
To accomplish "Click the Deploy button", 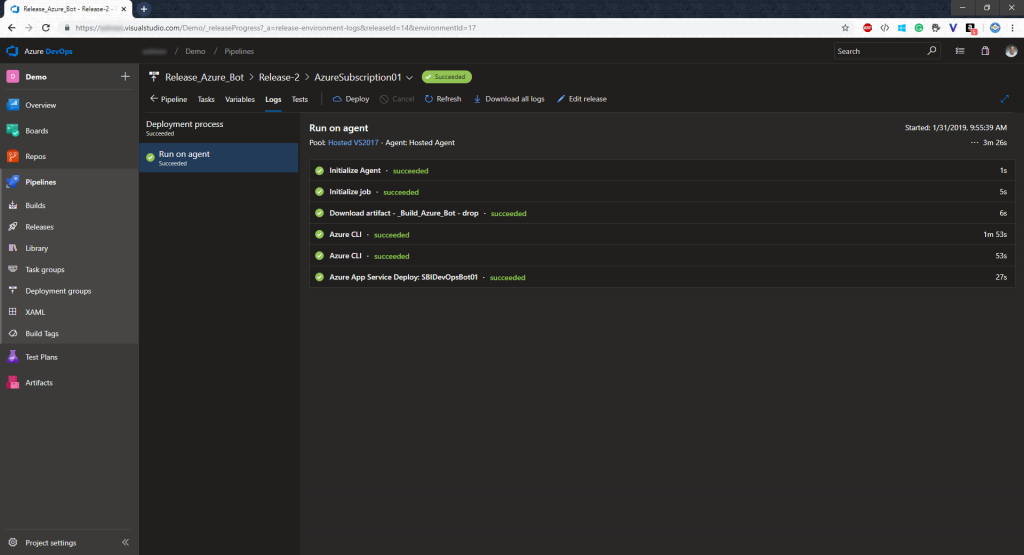I will click(x=351, y=99).
